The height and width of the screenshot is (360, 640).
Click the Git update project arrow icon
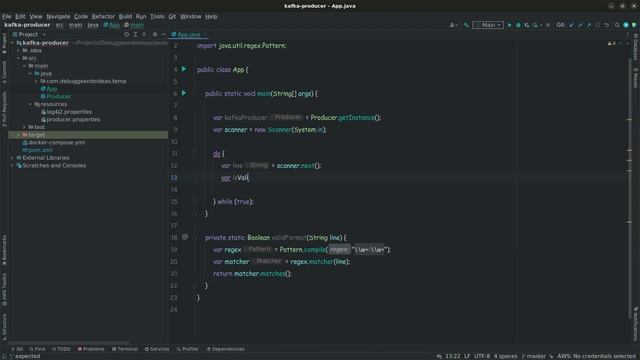572,25
